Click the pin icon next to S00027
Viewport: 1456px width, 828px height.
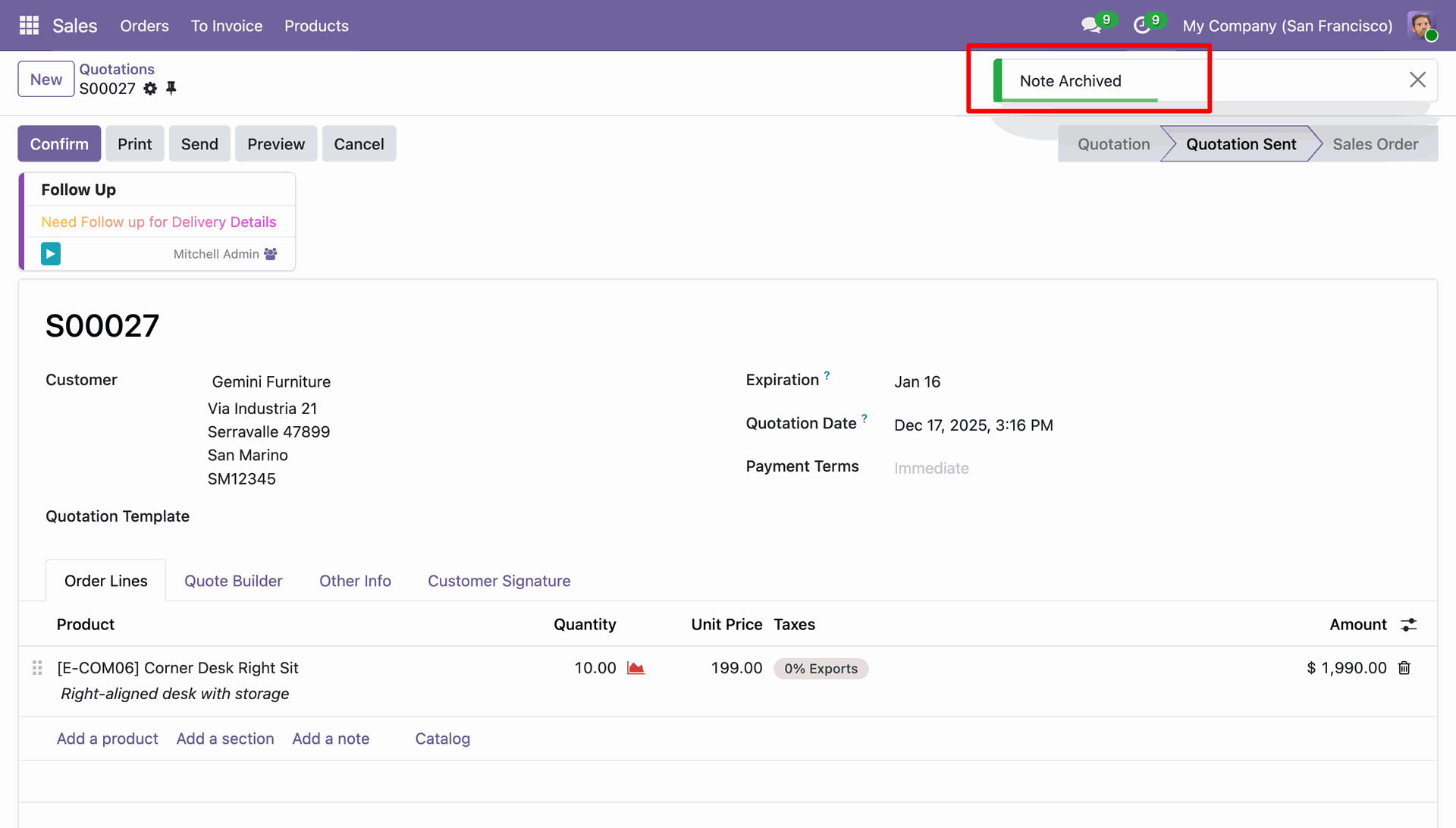click(x=171, y=89)
